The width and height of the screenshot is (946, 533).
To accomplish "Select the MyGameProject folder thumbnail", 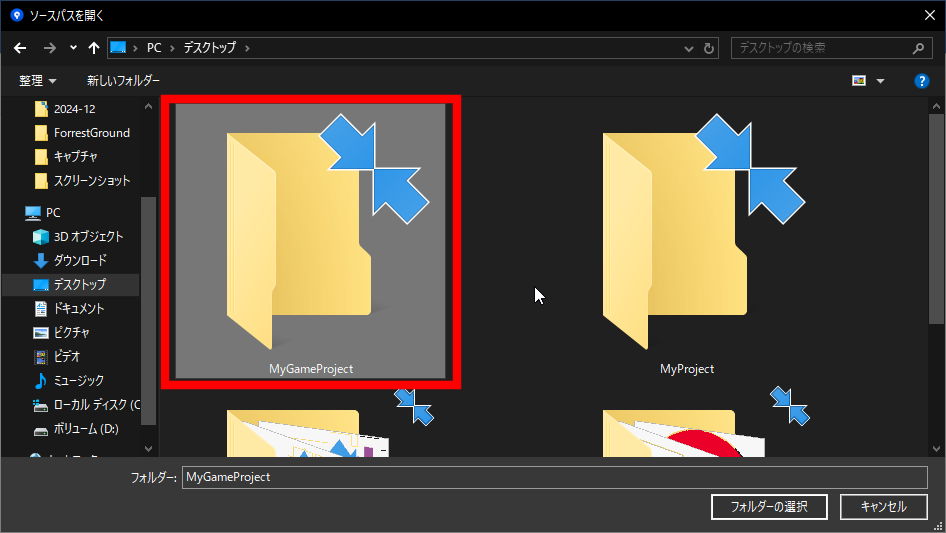I will (x=311, y=241).
